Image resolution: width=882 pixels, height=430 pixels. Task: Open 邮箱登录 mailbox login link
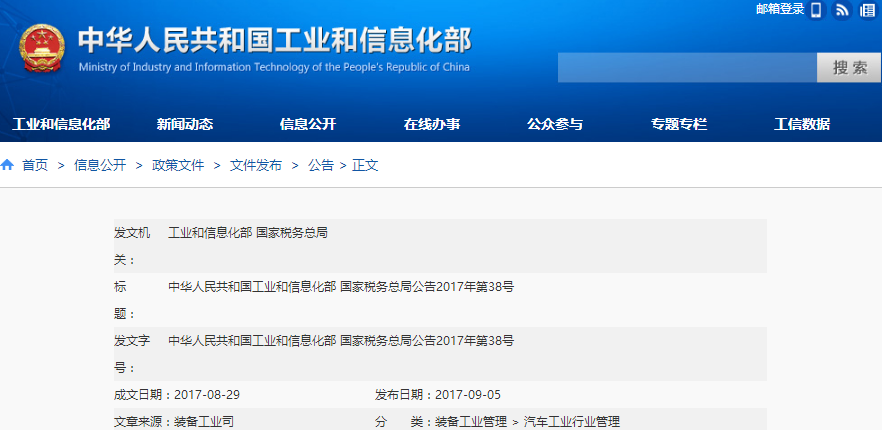[x=780, y=10]
